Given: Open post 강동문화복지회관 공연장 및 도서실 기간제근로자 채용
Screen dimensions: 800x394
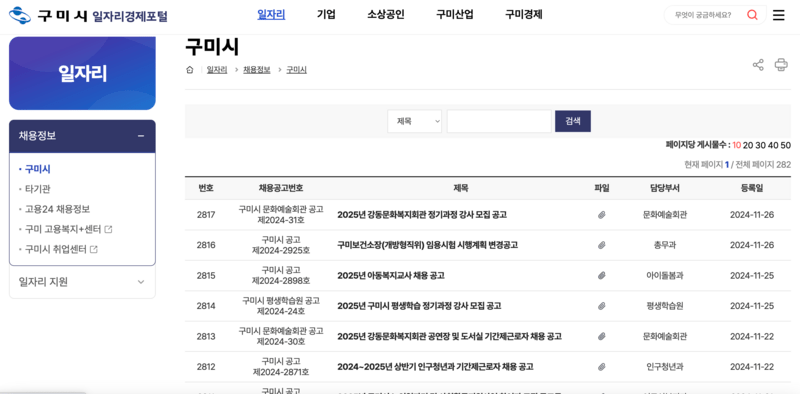Looking at the screenshot, I should [x=449, y=336].
